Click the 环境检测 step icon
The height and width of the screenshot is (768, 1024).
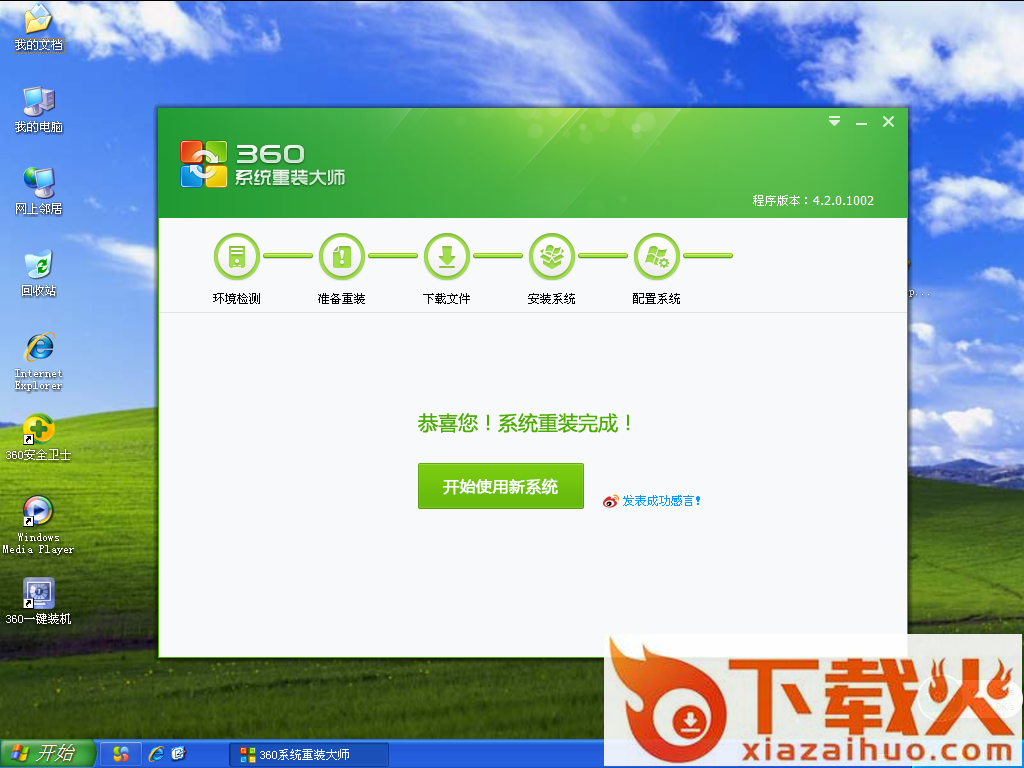237,257
